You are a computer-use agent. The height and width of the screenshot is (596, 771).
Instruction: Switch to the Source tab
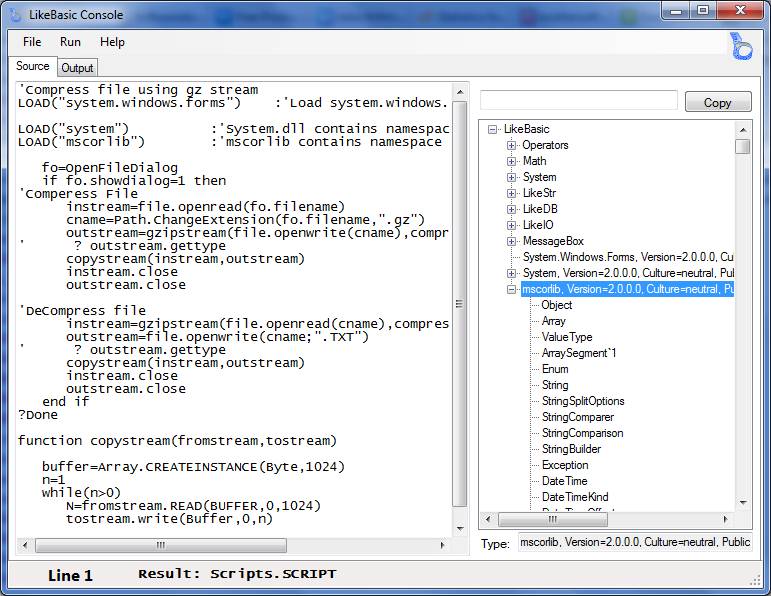(x=33, y=66)
